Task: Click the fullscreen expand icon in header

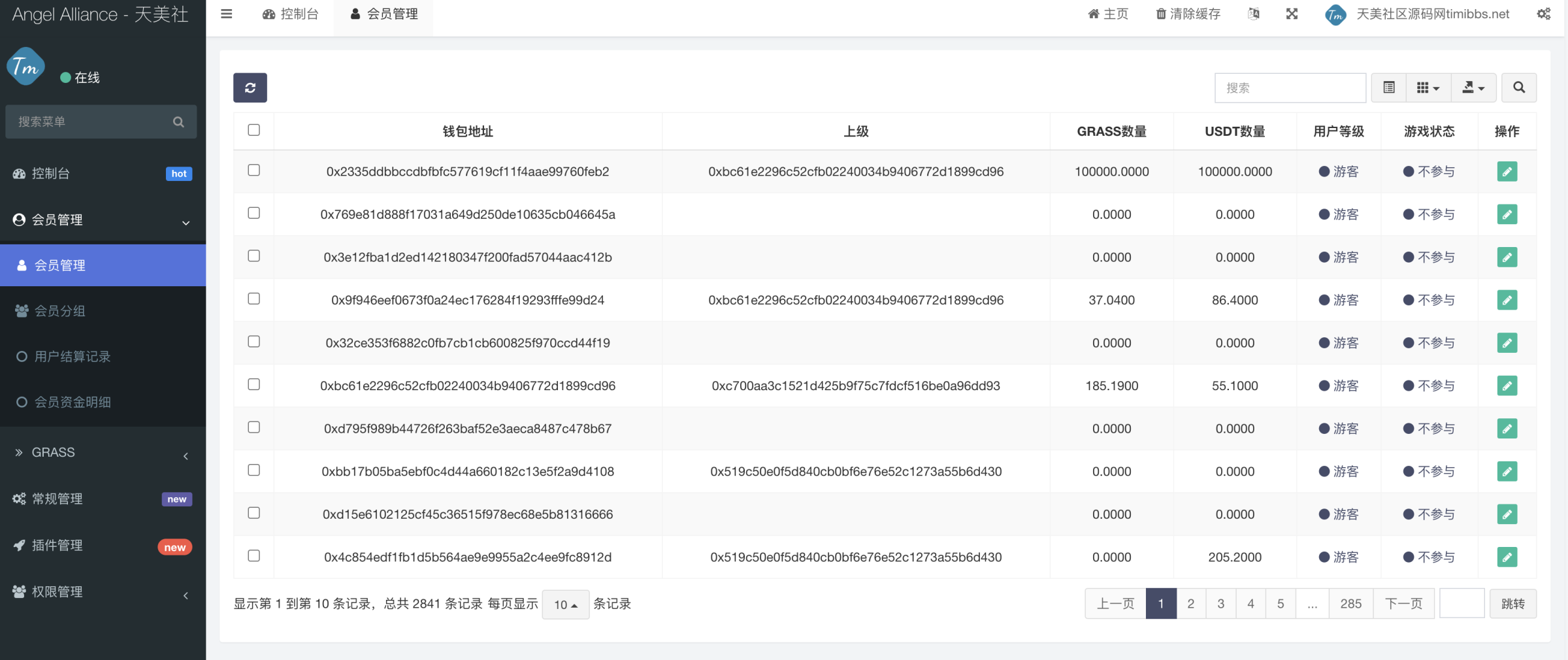Action: [1292, 14]
